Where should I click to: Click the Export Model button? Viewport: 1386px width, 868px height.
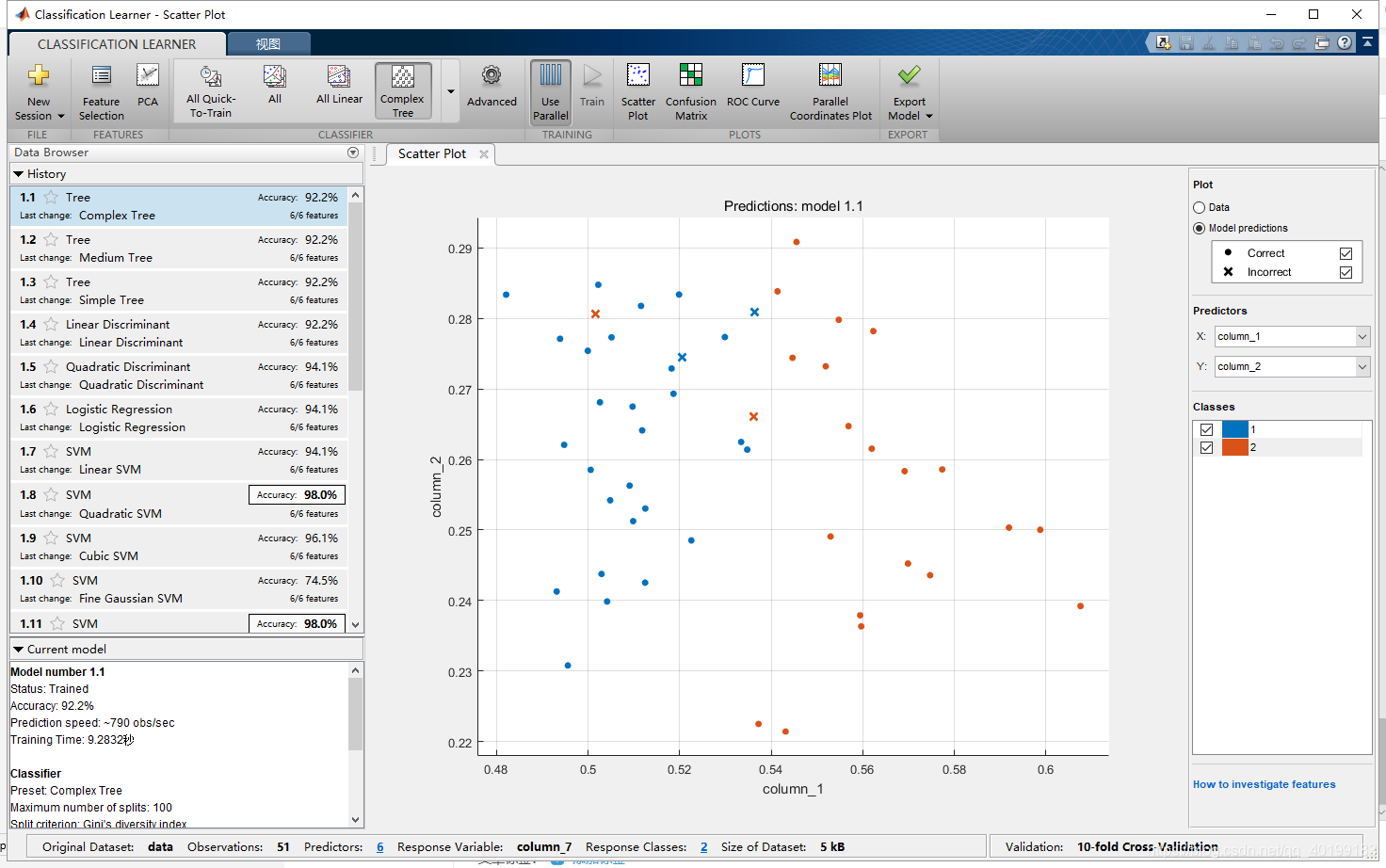[x=908, y=89]
